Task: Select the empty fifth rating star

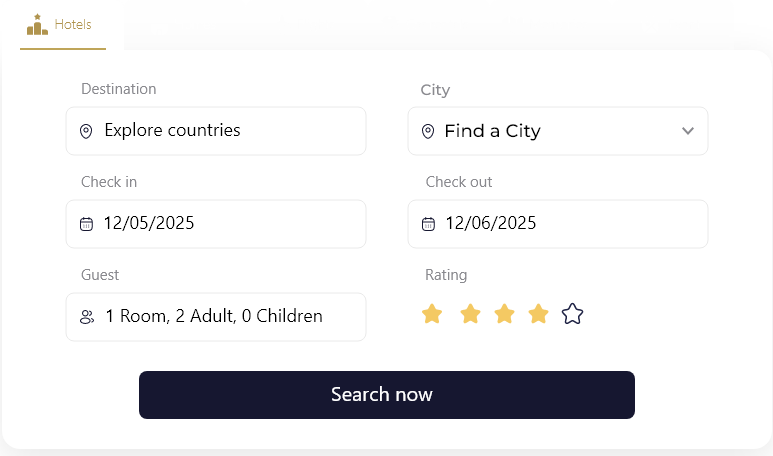Action: click(x=572, y=315)
